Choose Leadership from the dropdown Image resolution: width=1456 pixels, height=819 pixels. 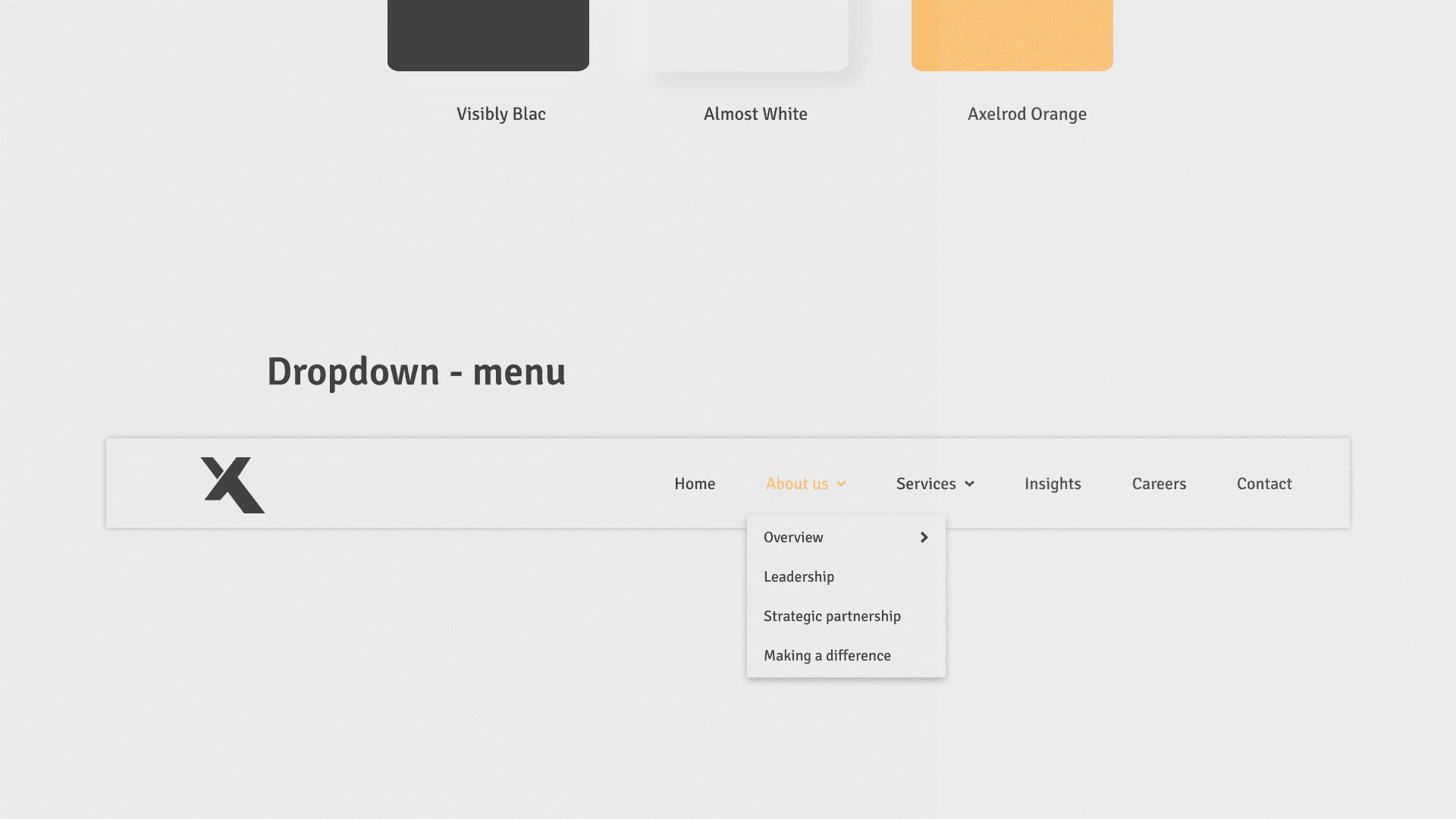tap(799, 577)
